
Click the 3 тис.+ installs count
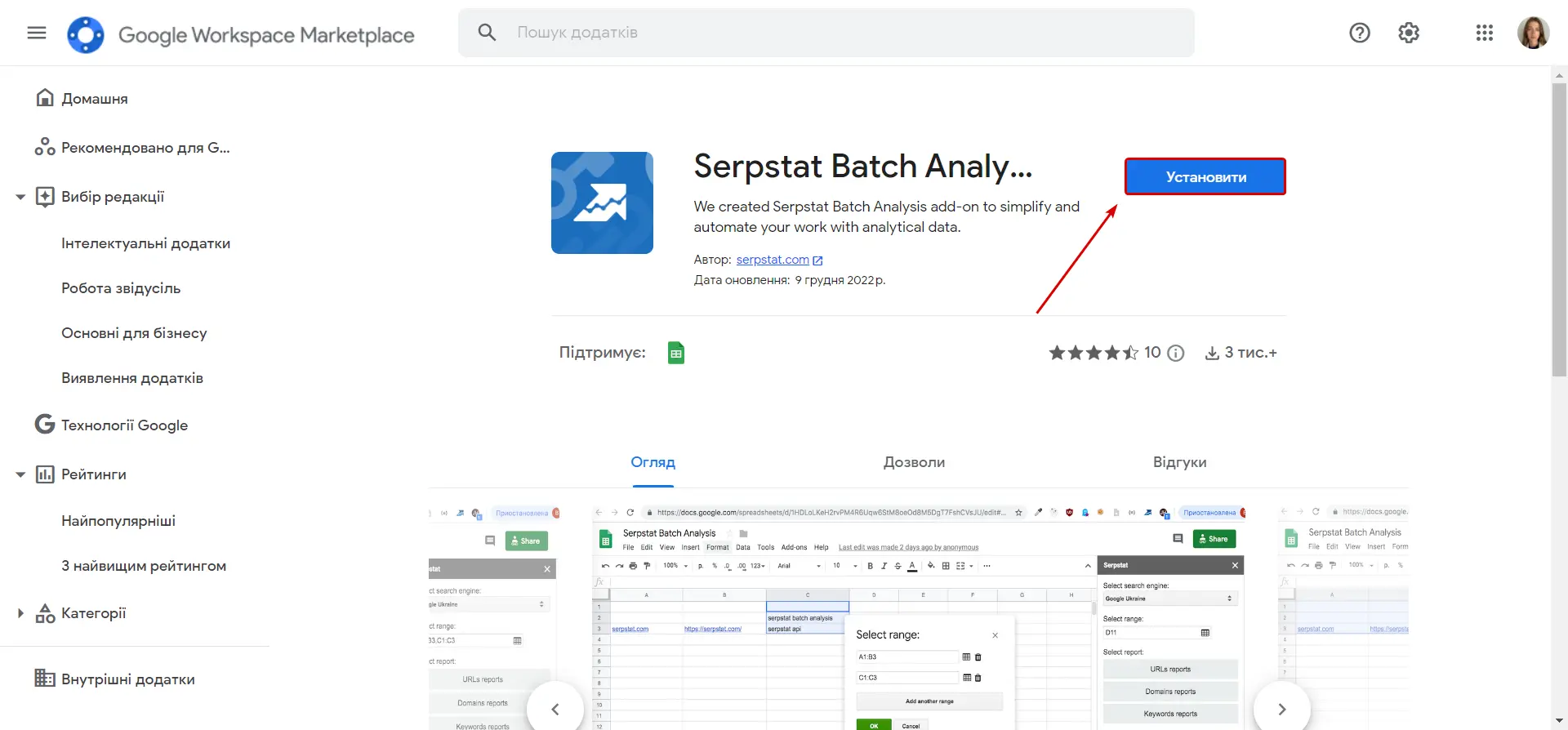tap(1250, 353)
